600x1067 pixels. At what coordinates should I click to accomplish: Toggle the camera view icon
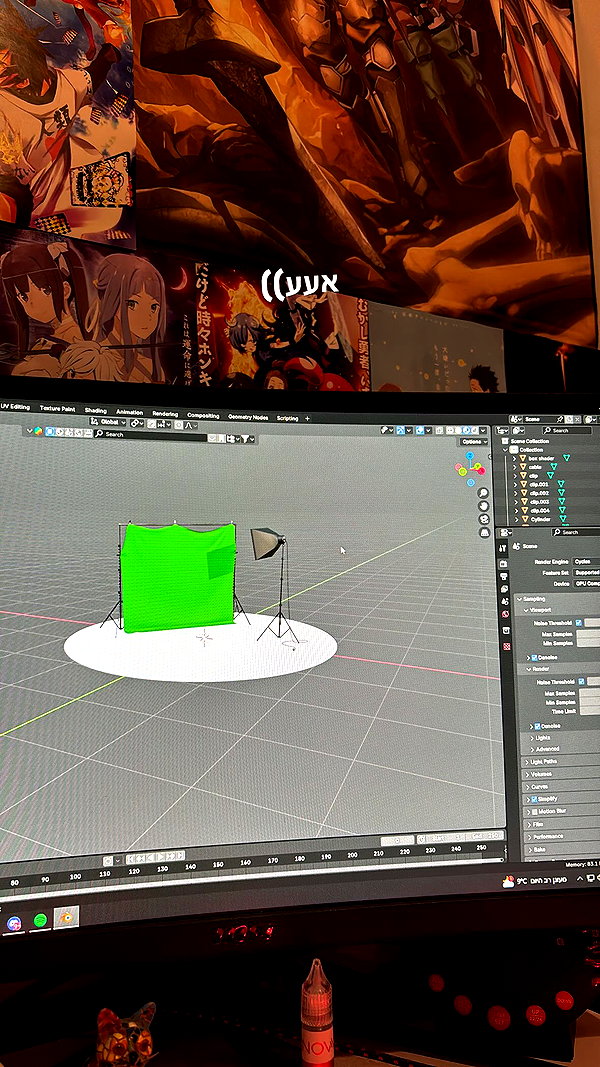click(484, 519)
